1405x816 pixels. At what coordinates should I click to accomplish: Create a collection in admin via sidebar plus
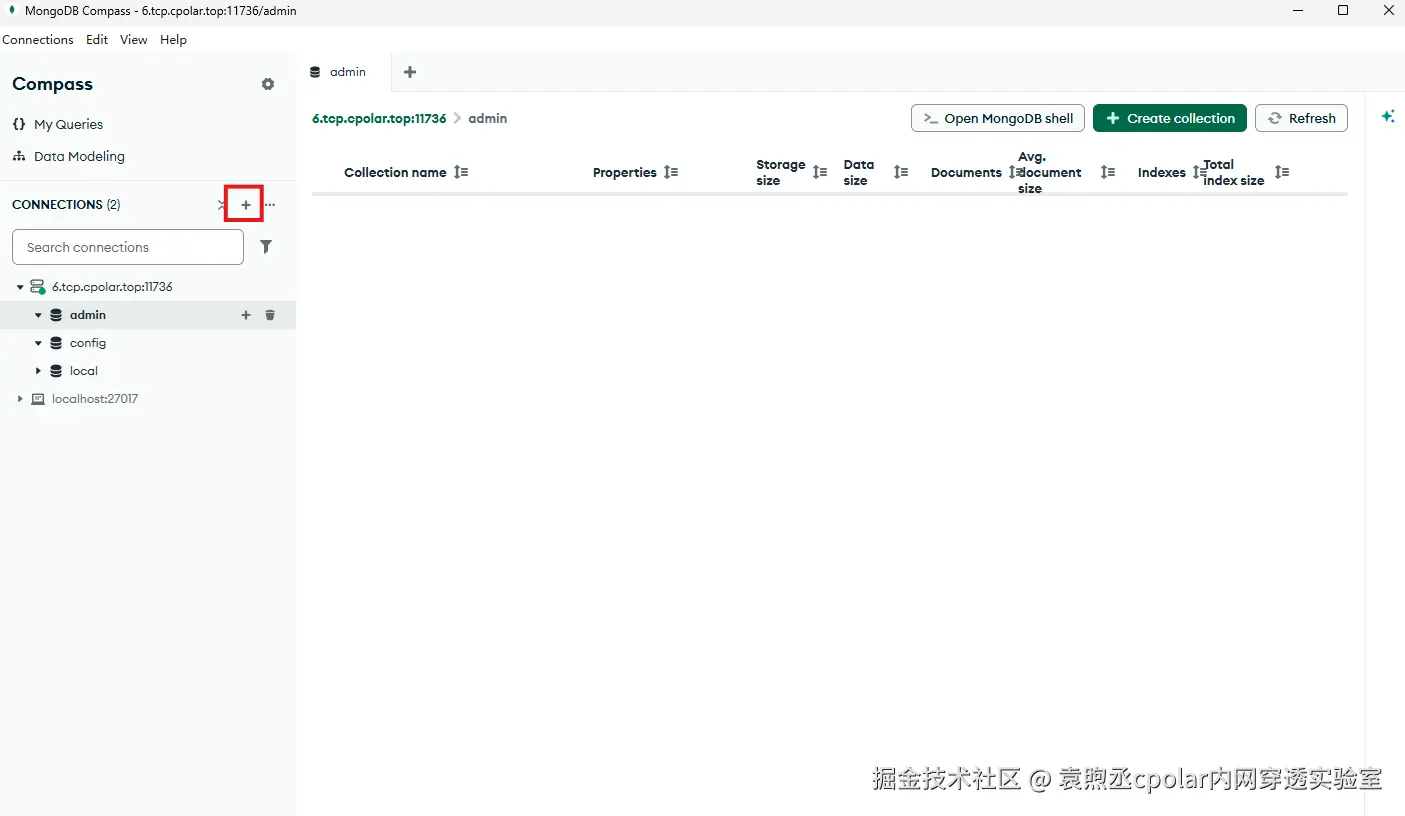(x=246, y=315)
